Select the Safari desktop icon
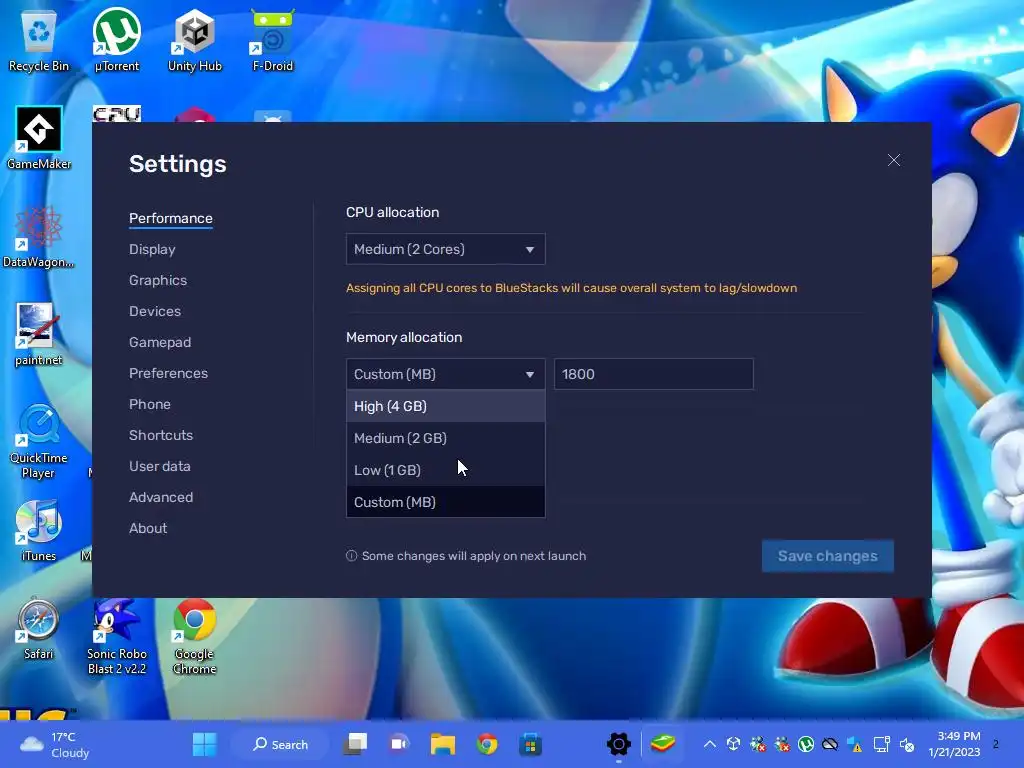This screenshot has width=1024, height=768. [39, 628]
